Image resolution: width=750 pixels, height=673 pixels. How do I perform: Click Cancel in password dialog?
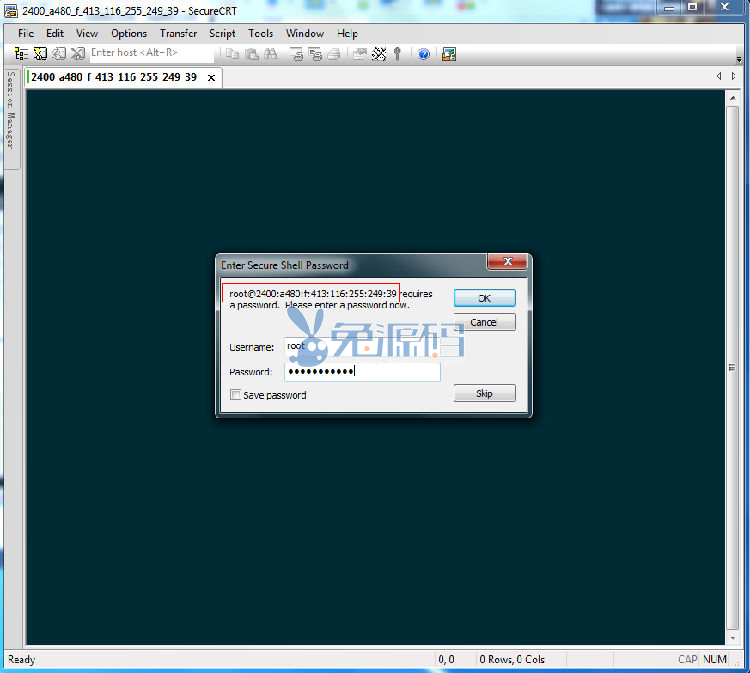click(x=485, y=322)
